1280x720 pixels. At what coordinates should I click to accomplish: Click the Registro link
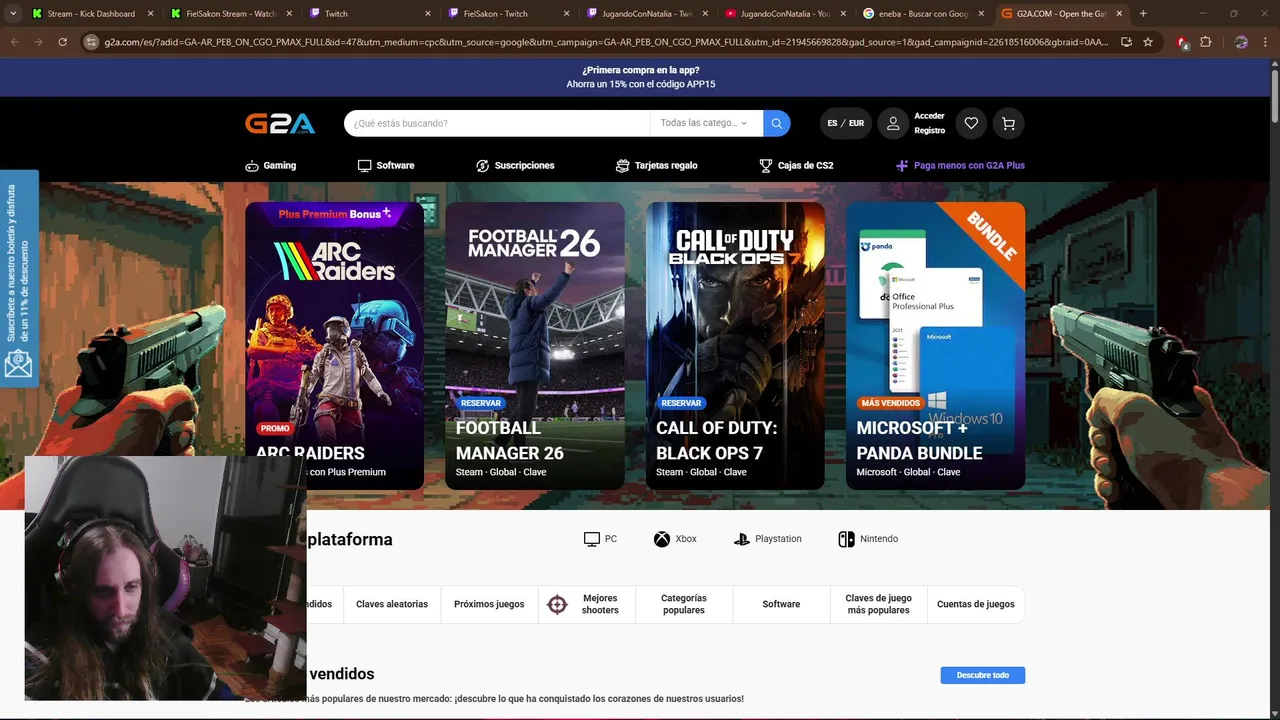click(x=929, y=130)
